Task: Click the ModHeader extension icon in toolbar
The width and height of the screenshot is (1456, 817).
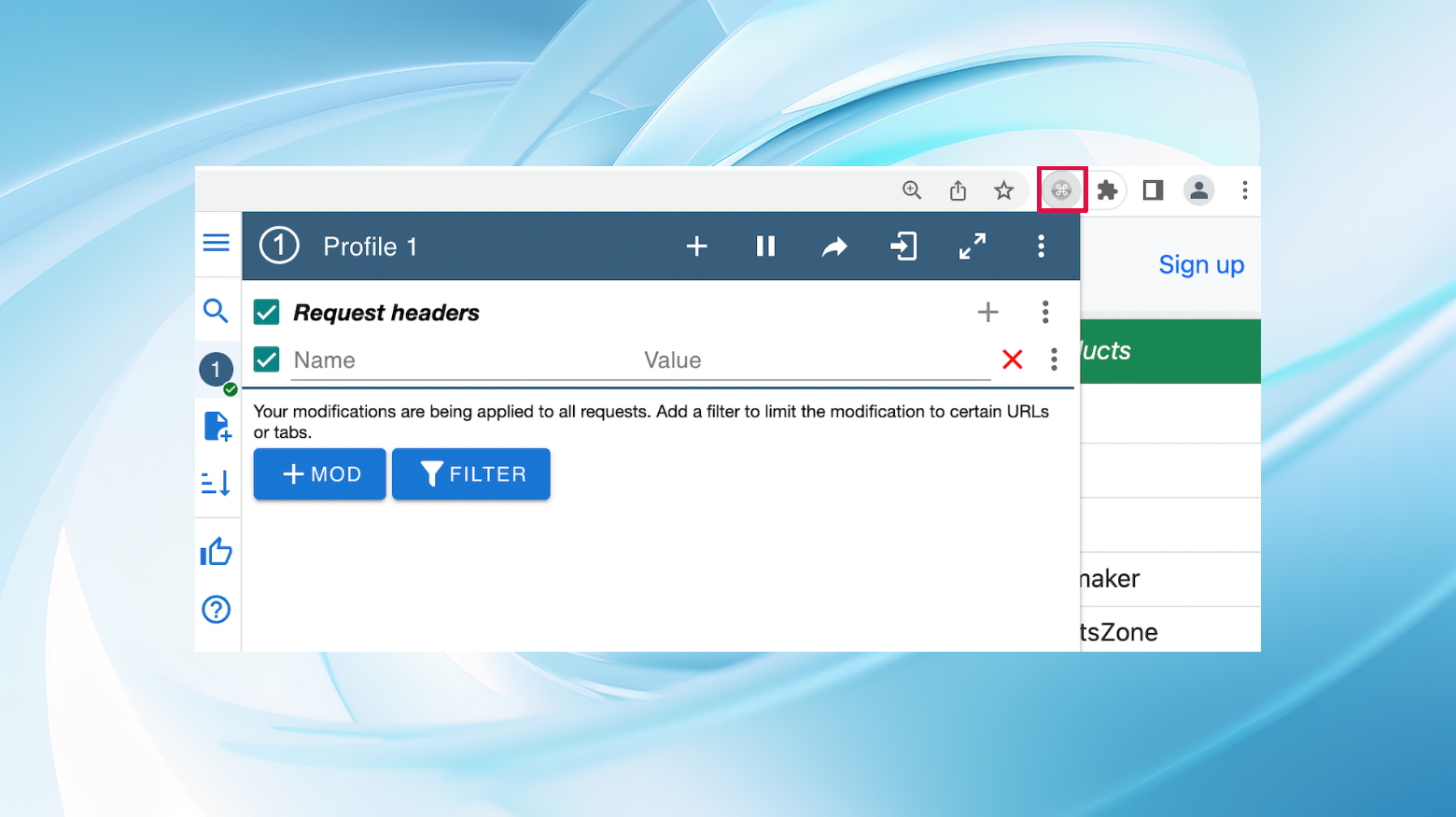Action: [1061, 190]
